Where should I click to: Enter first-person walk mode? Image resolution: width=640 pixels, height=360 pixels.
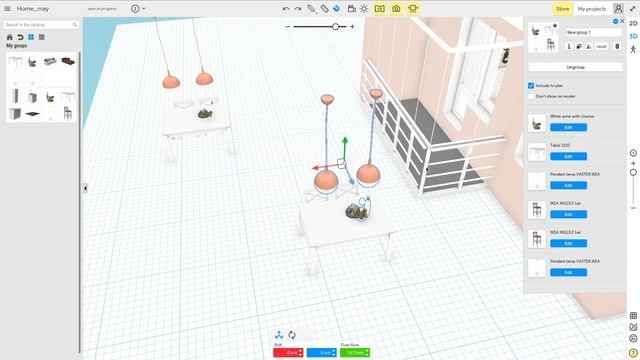633,49
